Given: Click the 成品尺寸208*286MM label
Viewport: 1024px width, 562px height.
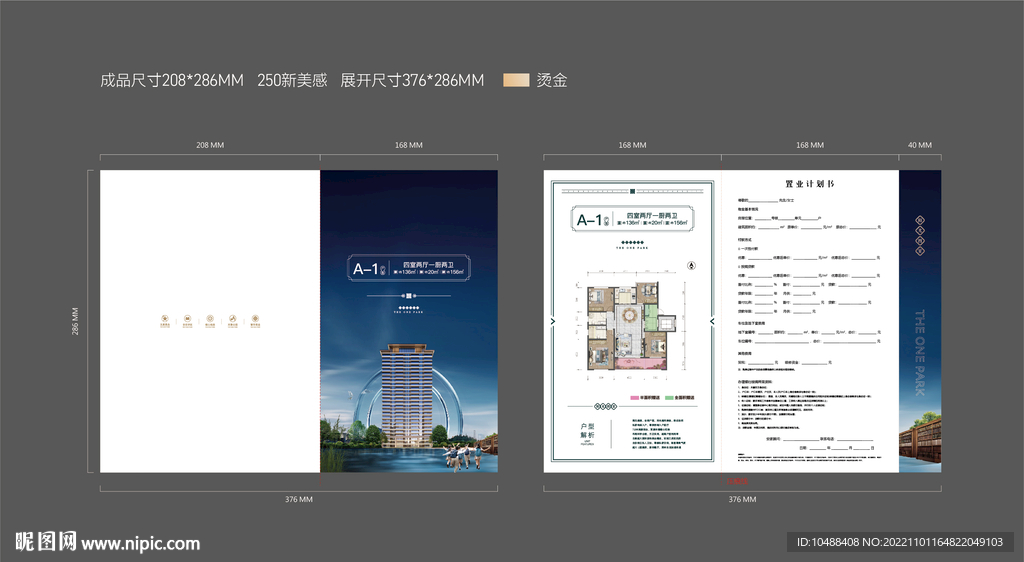Looking at the screenshot, I should pos(172,80).
